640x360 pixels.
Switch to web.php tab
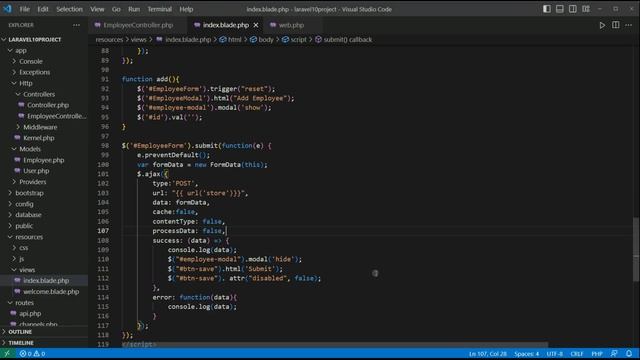pos(291,25)
